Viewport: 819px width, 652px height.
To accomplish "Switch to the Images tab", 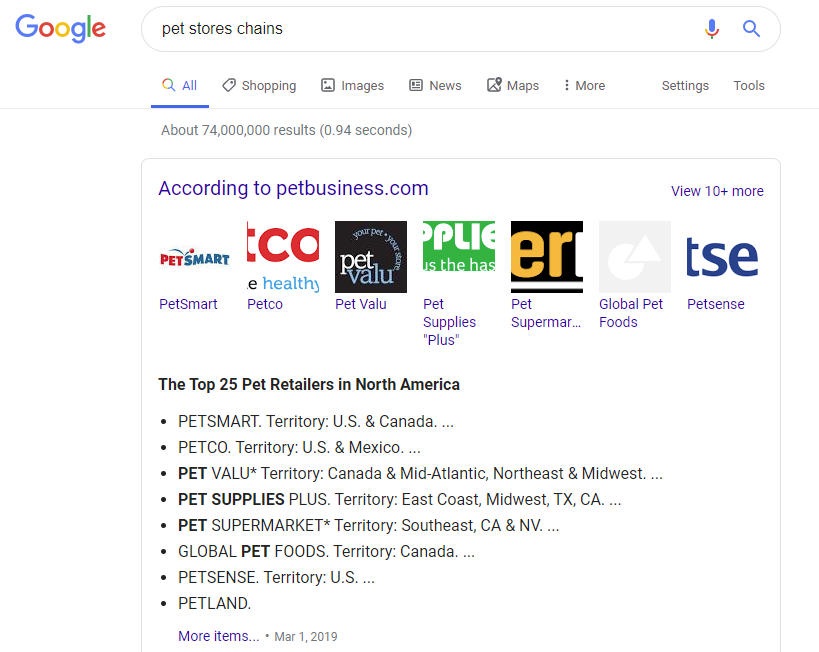I will pos(353,85).
